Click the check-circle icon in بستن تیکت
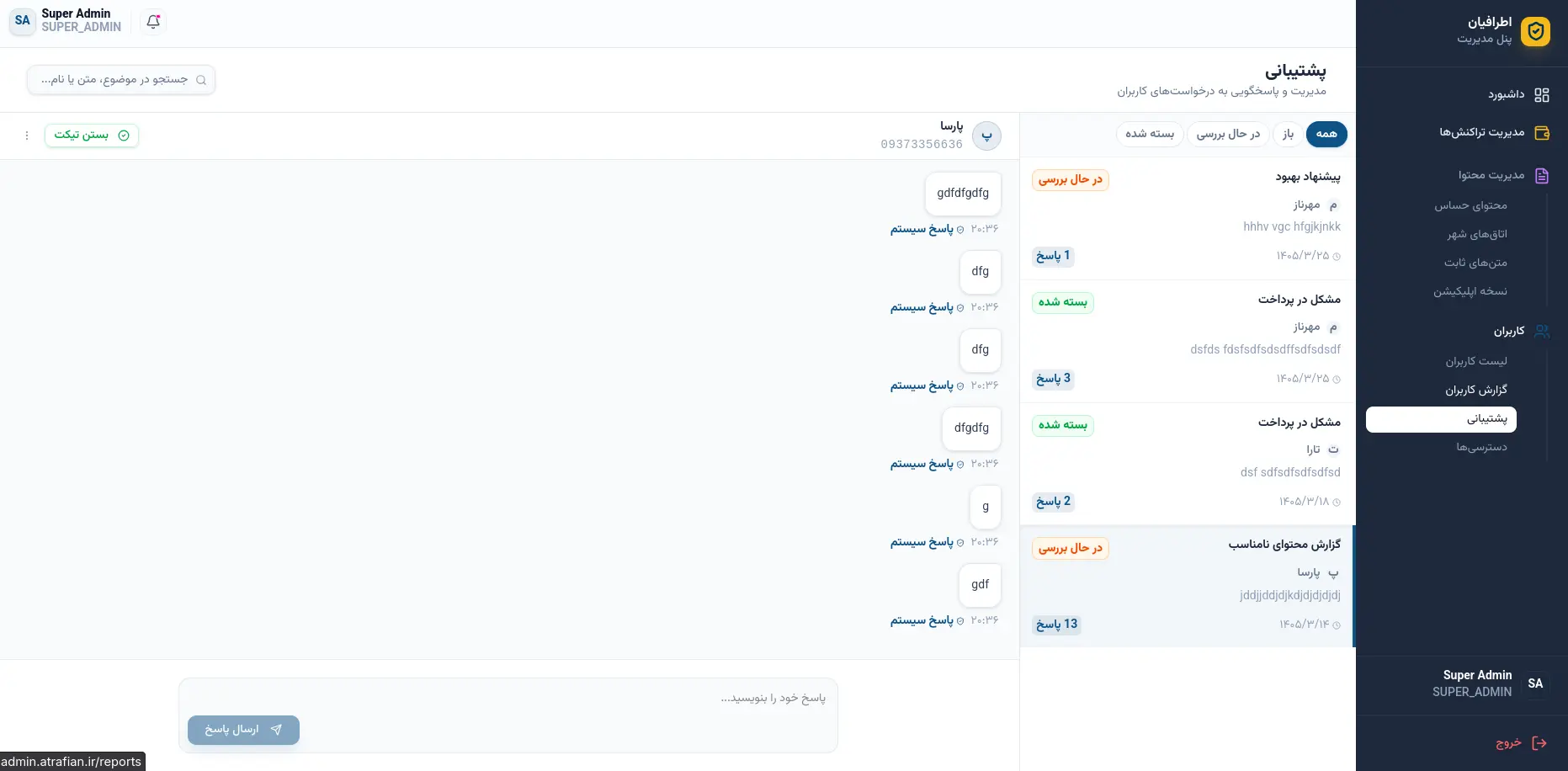The width and height of the screenshot is (1568, 771). coord(124,136)
